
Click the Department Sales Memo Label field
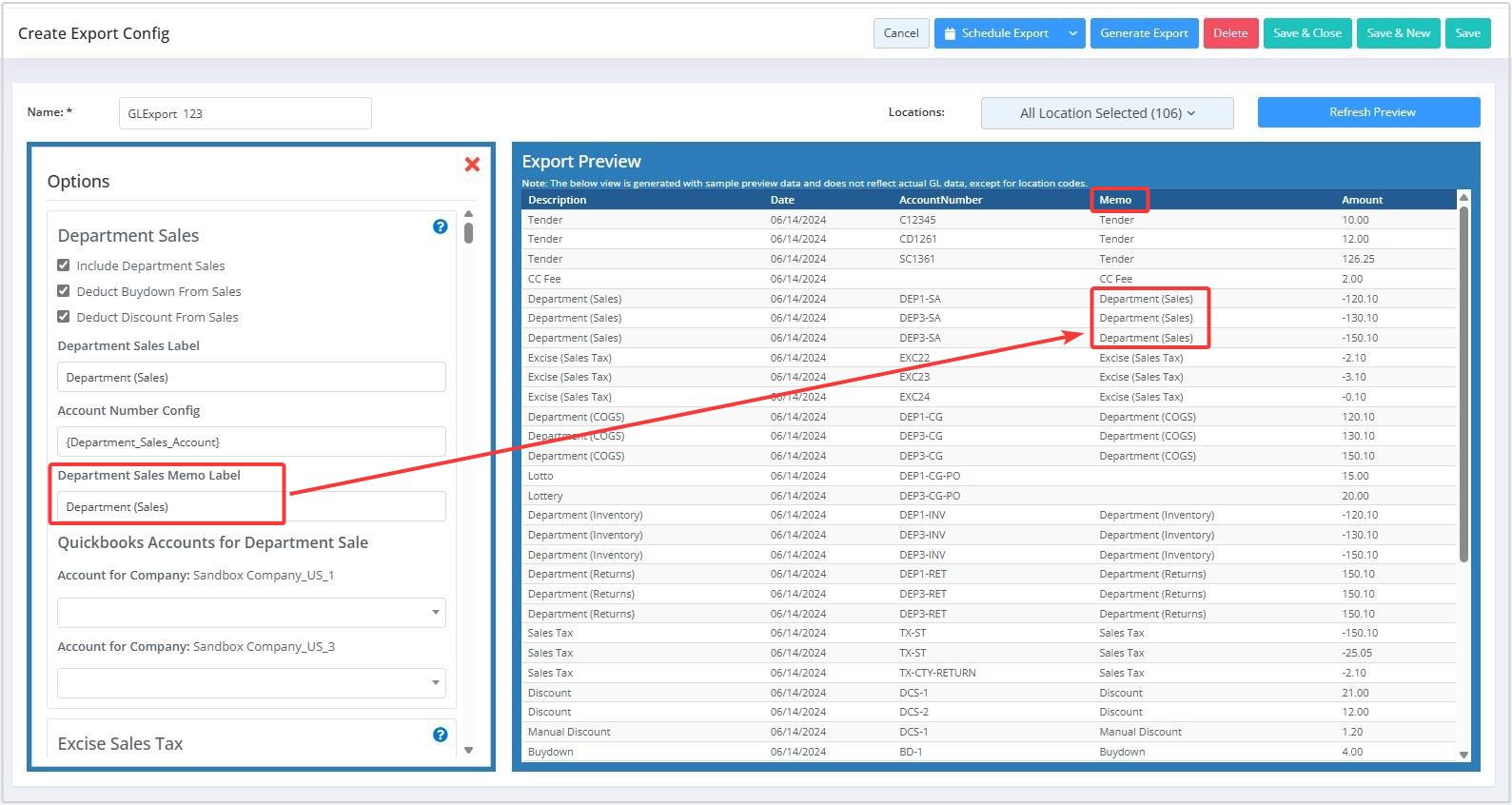click(251, 507)
